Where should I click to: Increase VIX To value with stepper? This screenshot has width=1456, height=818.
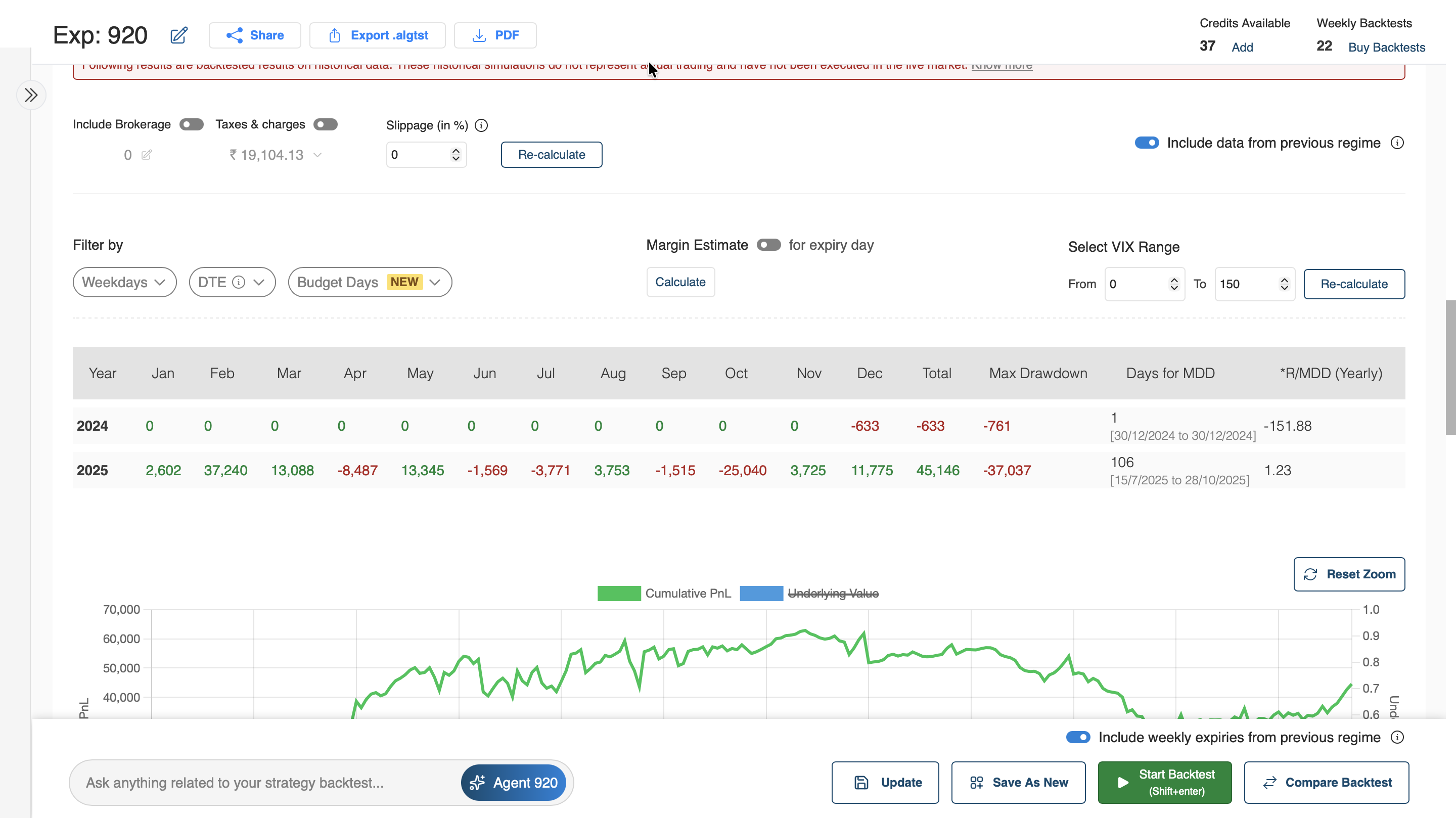[1284, 280]
